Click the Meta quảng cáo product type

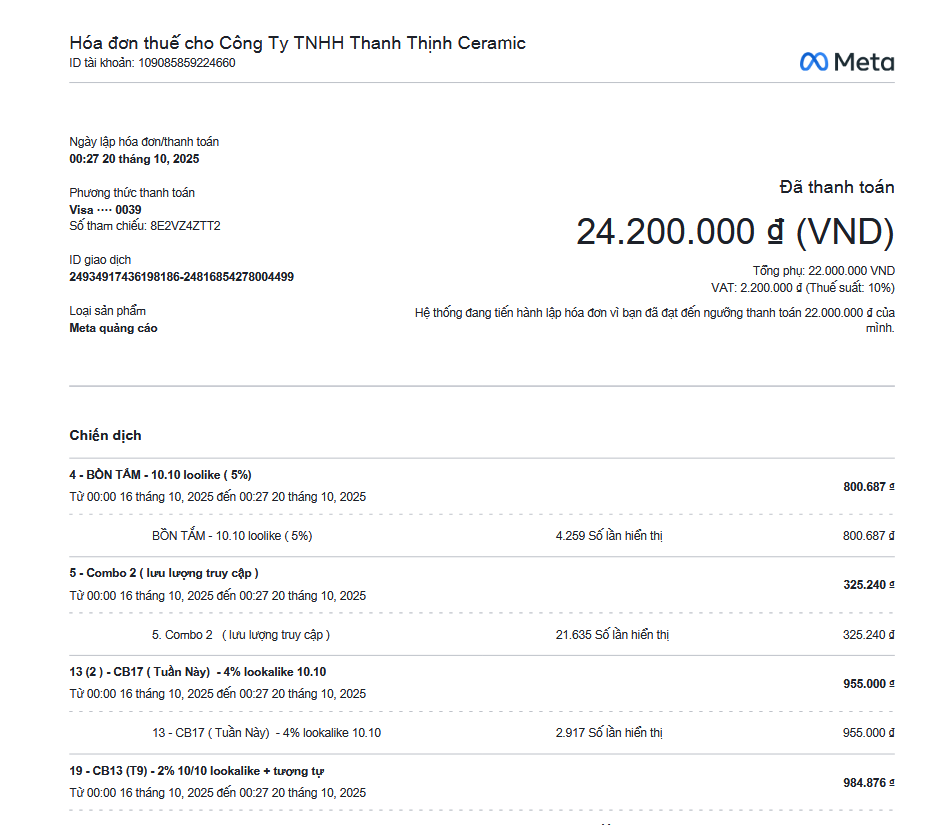click(x=113, y=328)
